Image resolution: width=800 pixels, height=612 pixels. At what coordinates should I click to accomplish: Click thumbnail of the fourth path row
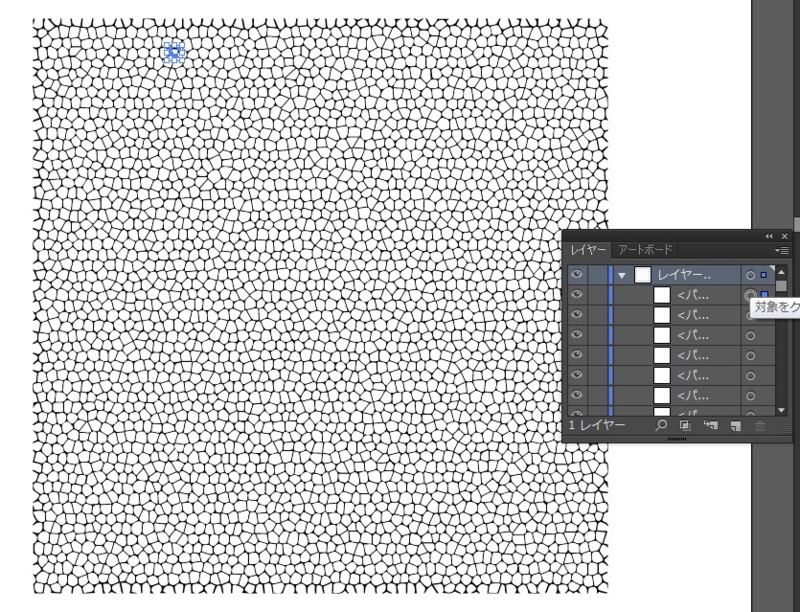pyautogui.click(x=662, y=355)
